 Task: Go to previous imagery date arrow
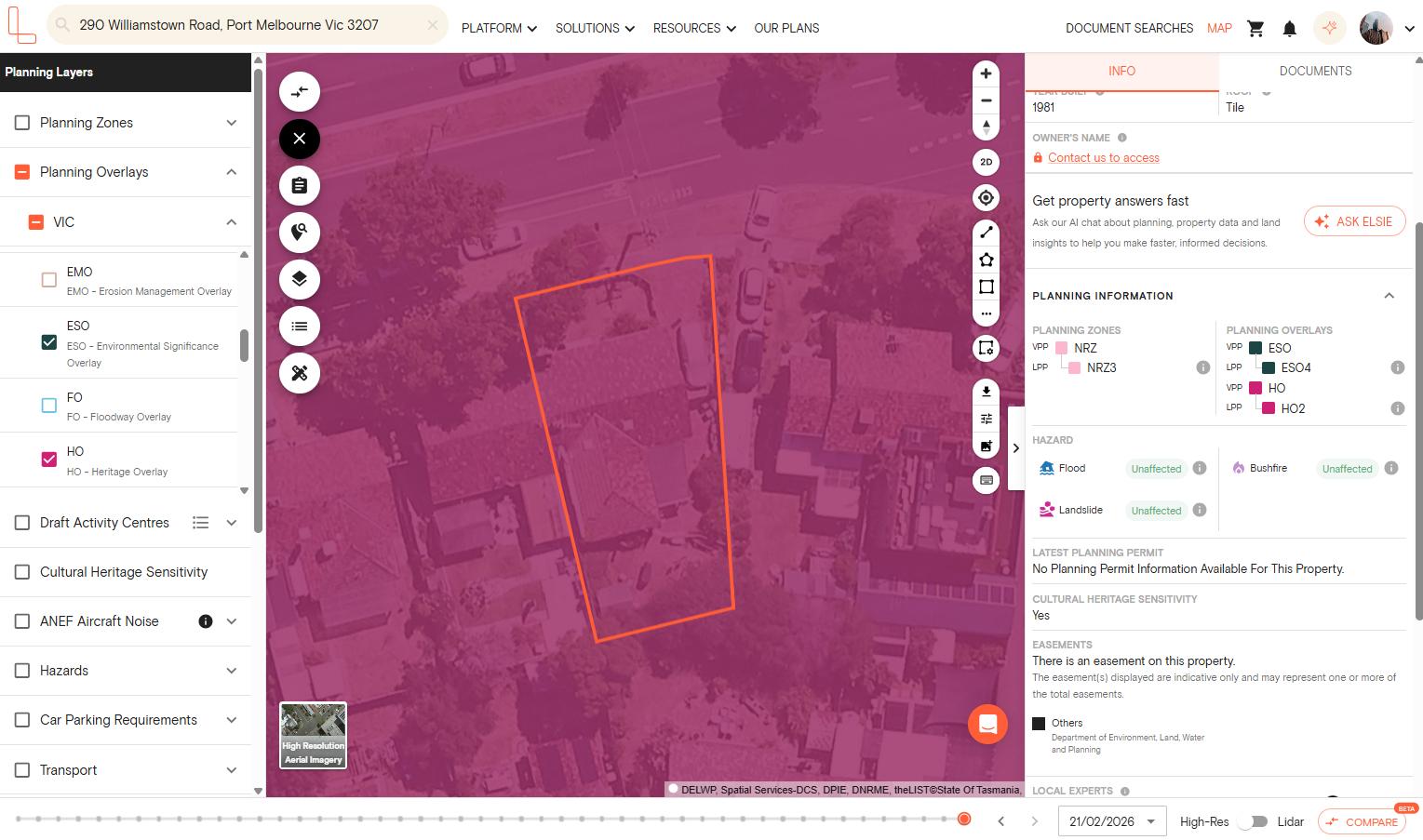click(1001, 821)
